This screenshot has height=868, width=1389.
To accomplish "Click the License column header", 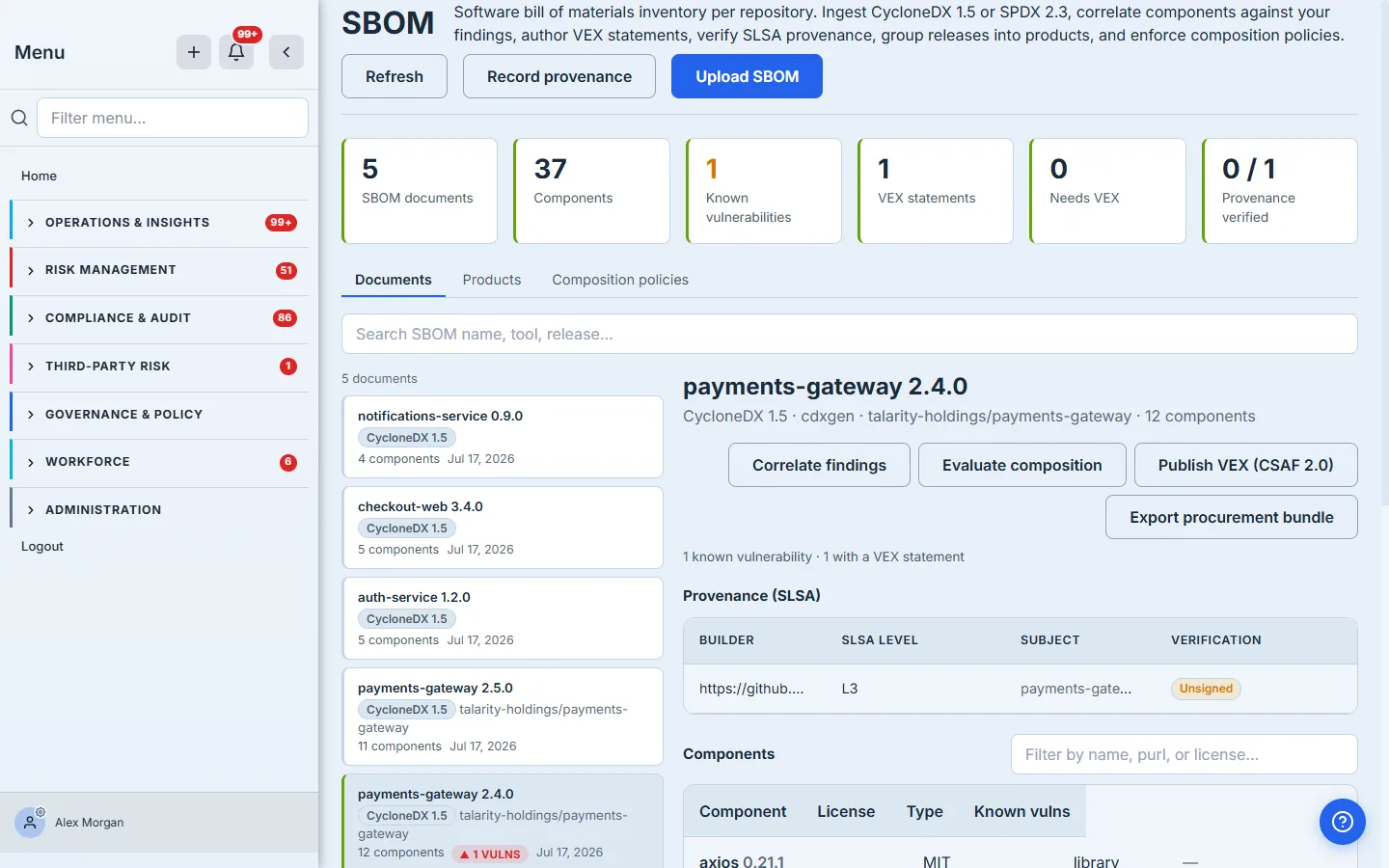I will click(846, 812).
